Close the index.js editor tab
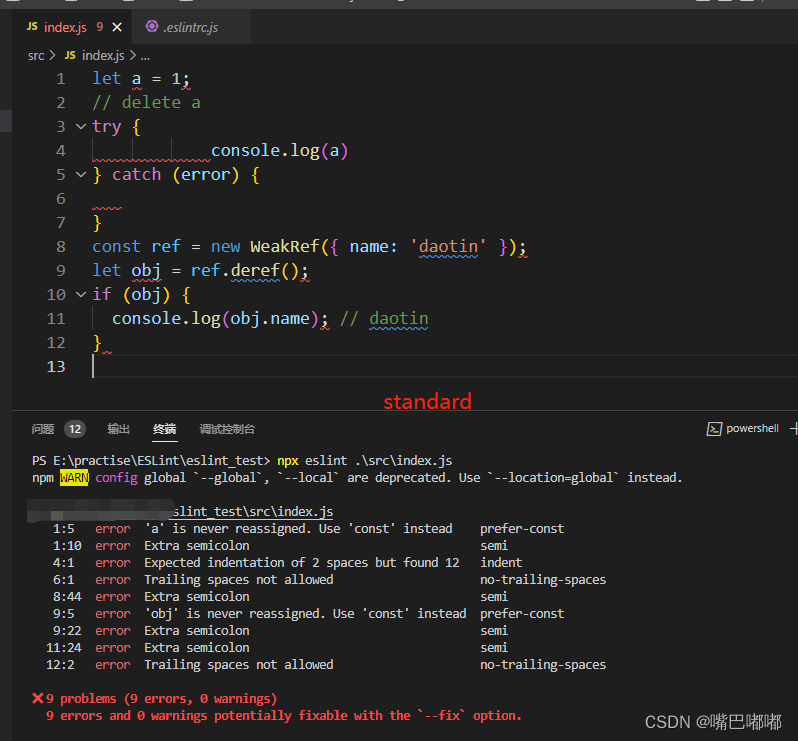 click(119, 27)
